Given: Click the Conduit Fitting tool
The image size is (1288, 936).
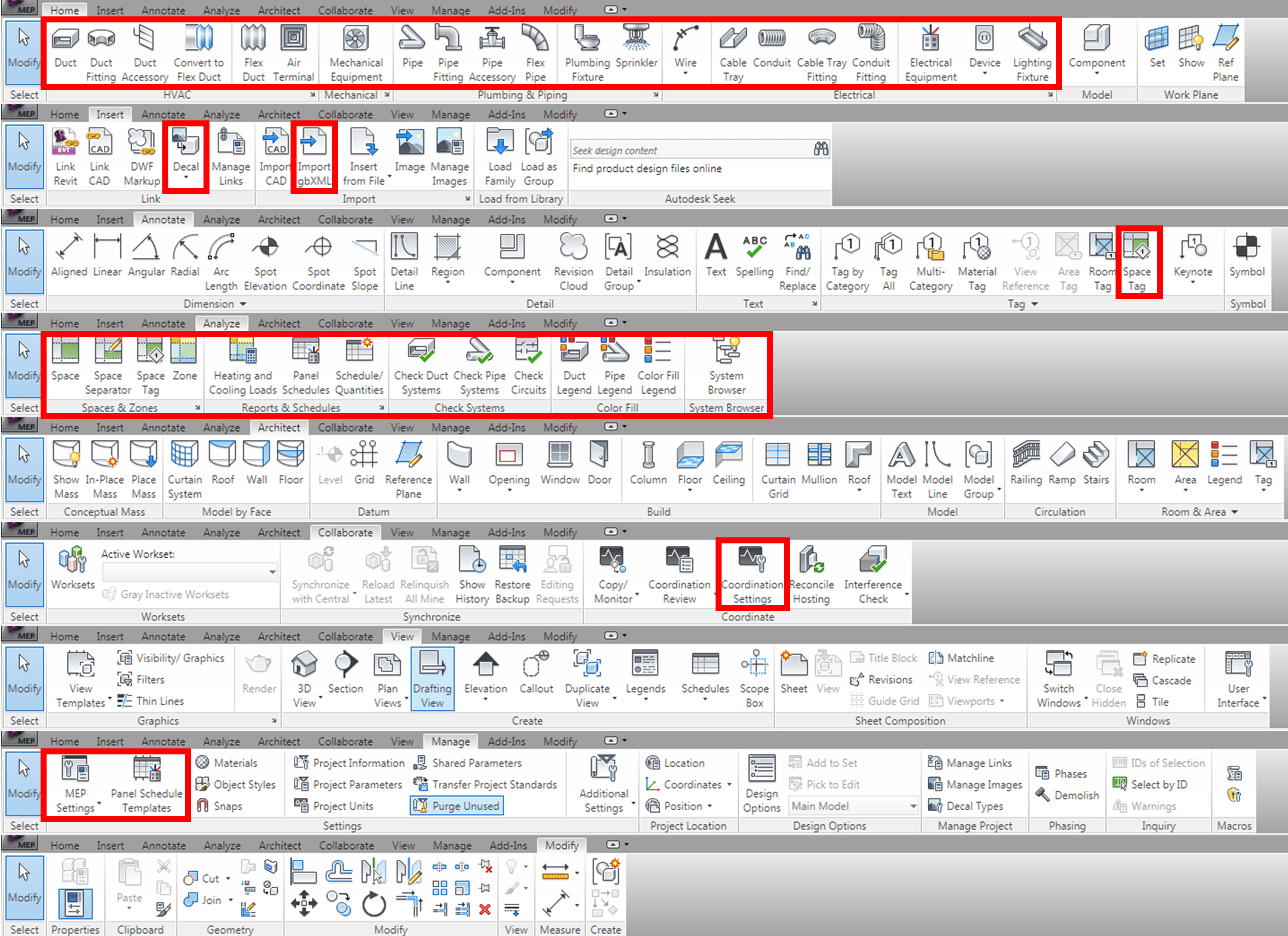Looking at the screenshot, I should [x=871, y=52].
